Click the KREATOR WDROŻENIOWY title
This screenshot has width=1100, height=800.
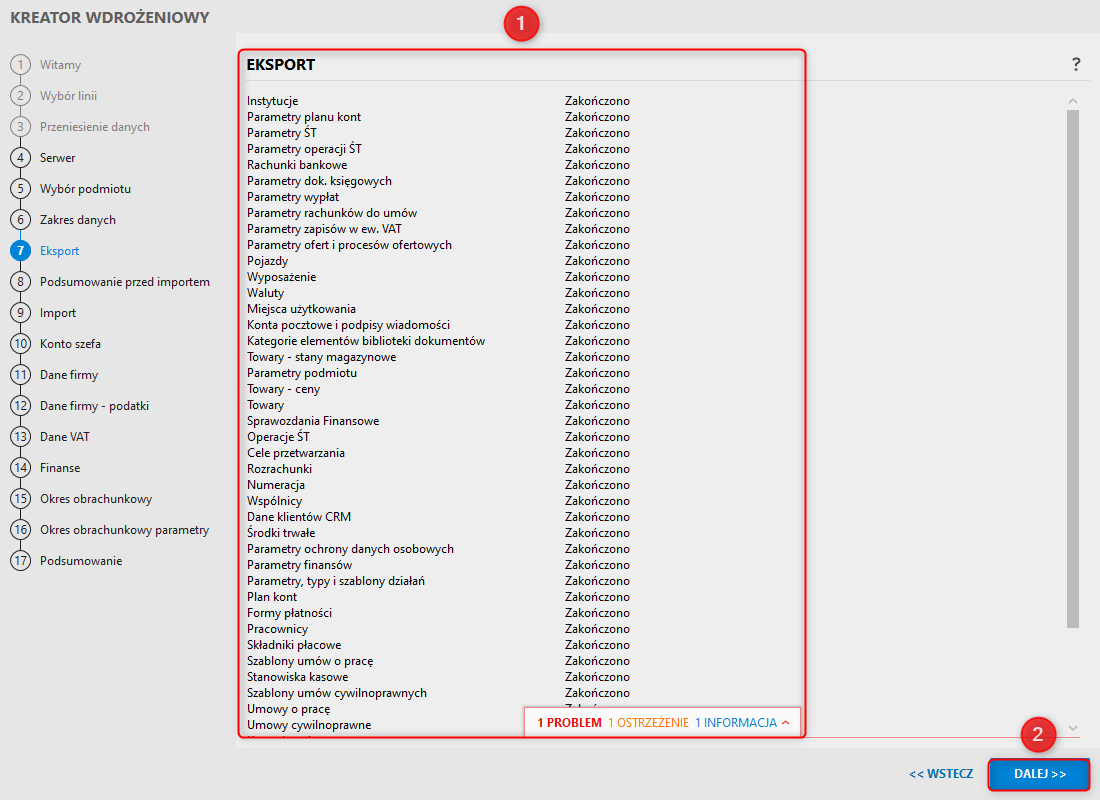tap(109, 18)
